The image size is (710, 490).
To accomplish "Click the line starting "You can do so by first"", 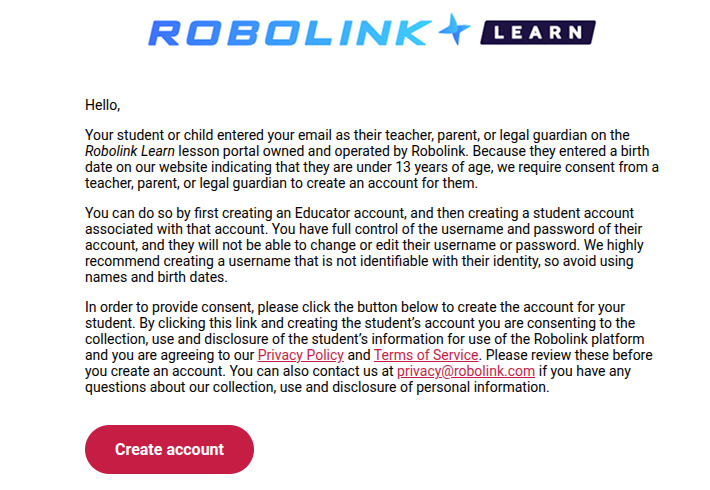I will pyautogui.click(x=360, y=213).
